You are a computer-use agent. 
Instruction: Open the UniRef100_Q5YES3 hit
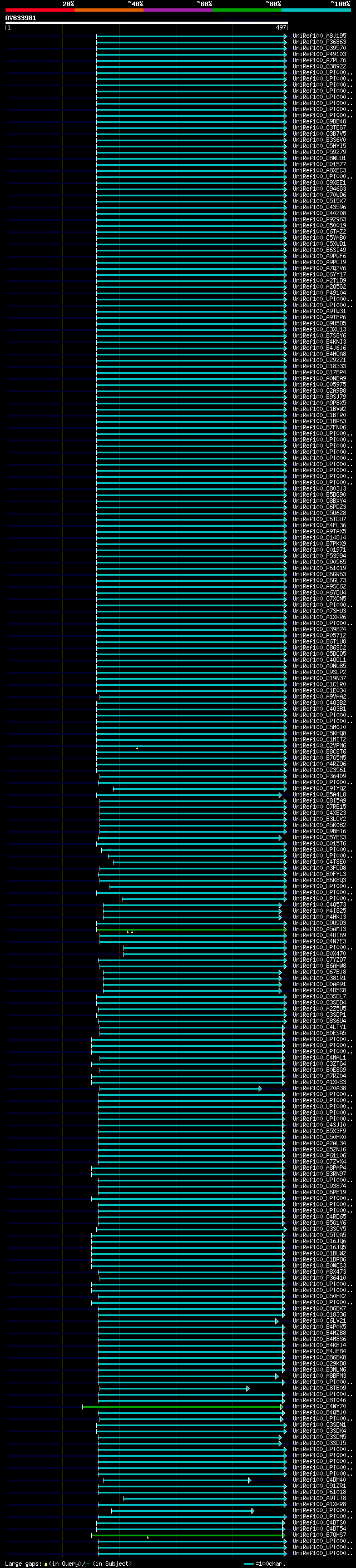tap(319, 838)
